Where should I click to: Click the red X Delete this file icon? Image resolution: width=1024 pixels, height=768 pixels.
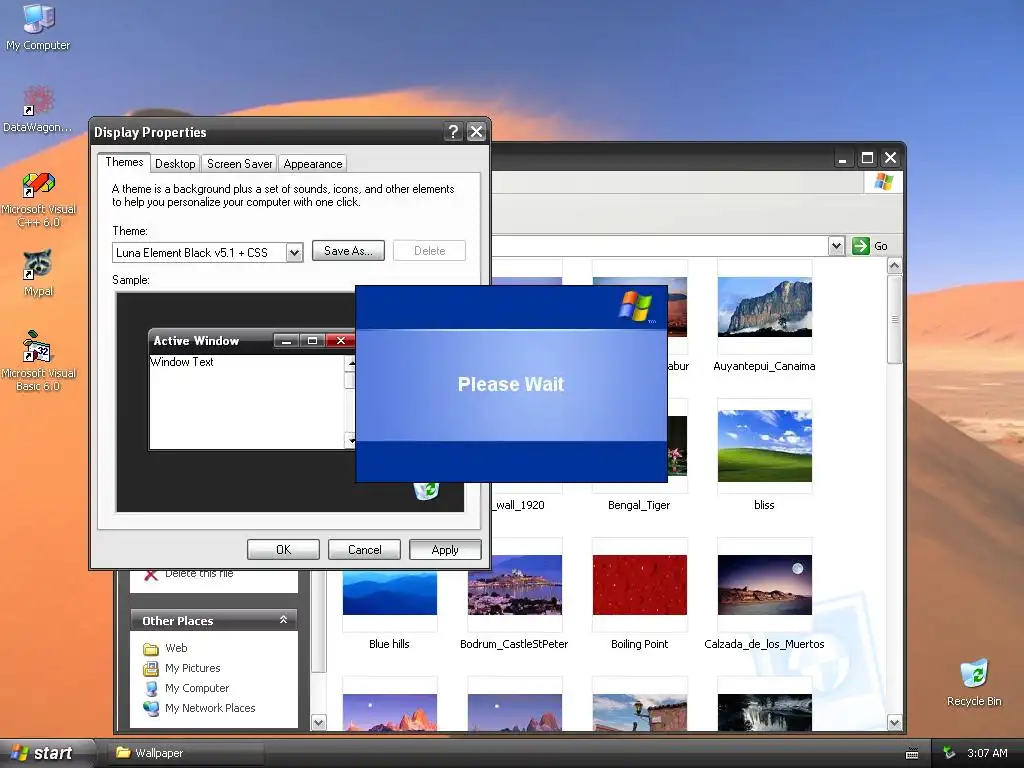pos(150,575)
